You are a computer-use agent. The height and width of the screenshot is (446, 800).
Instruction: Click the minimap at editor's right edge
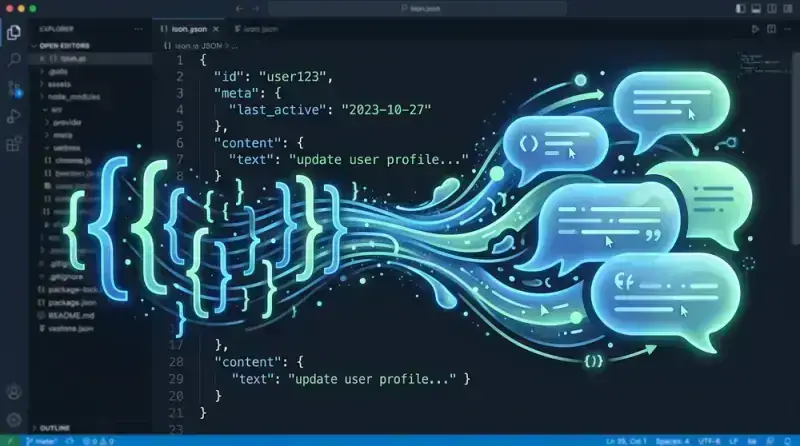pyautogui.click(x=764, y=64)
